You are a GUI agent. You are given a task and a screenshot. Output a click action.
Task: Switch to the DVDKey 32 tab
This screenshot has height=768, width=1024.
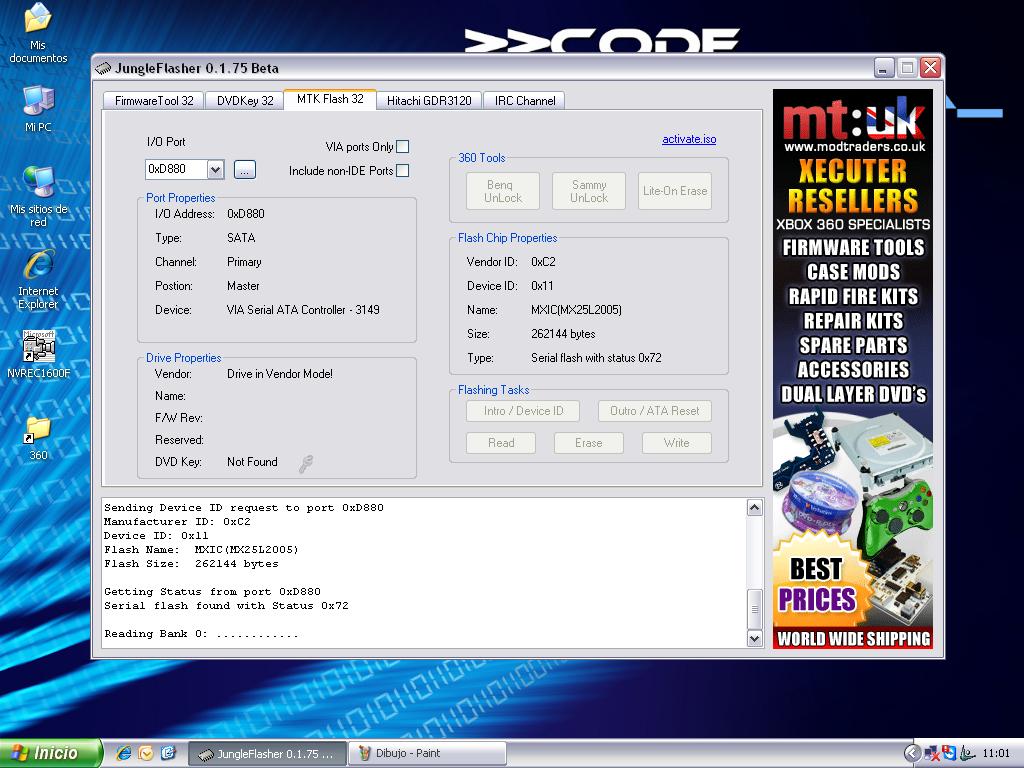[x=245, y=101]
